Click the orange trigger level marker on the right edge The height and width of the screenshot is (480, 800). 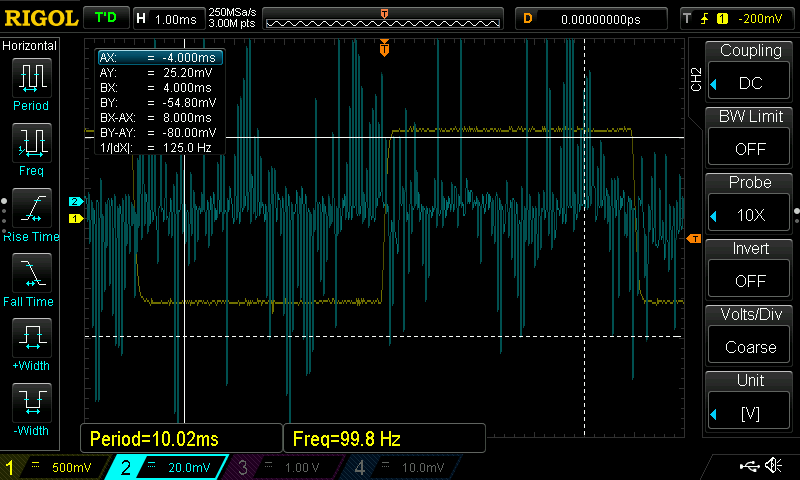pos(694,239)
